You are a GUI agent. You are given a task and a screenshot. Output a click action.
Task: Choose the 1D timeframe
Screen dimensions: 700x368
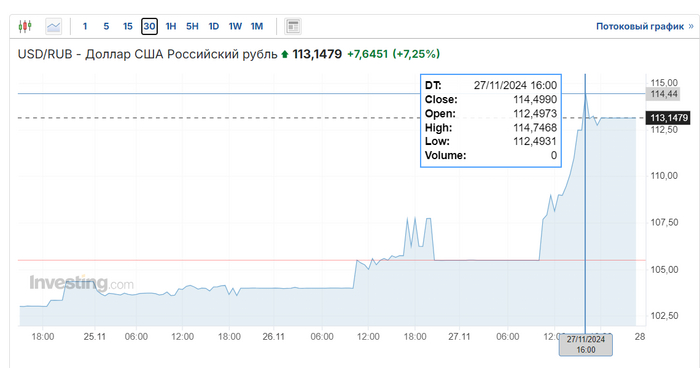214,26
